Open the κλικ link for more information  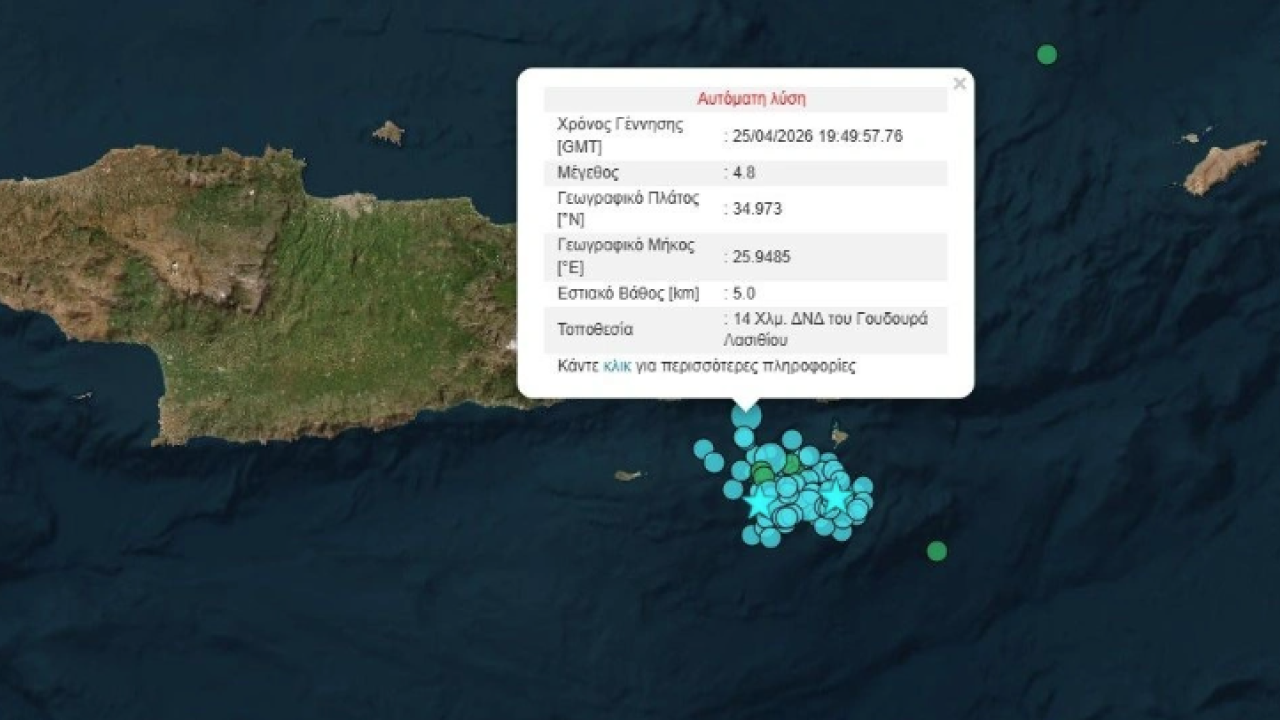[617, 366]
